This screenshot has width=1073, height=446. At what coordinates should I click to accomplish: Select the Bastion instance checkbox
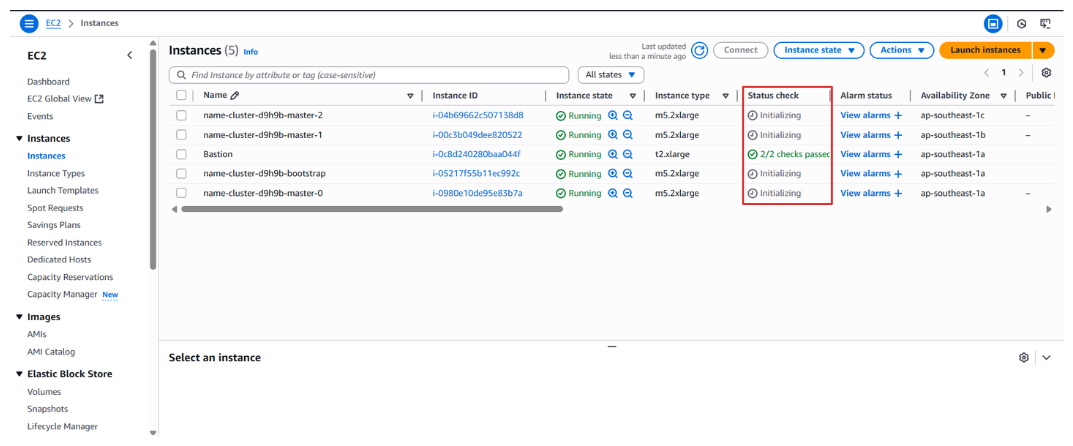pos(181,154)
